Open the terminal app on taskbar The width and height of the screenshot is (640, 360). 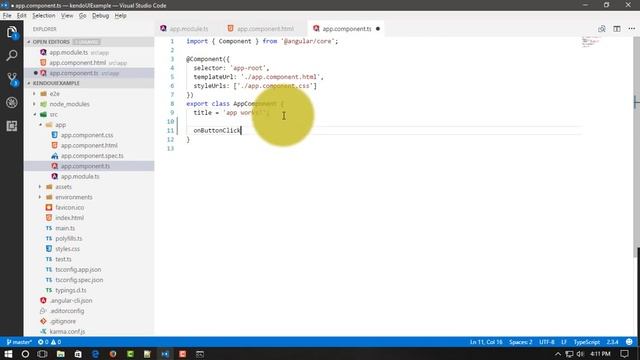(200, 354)
